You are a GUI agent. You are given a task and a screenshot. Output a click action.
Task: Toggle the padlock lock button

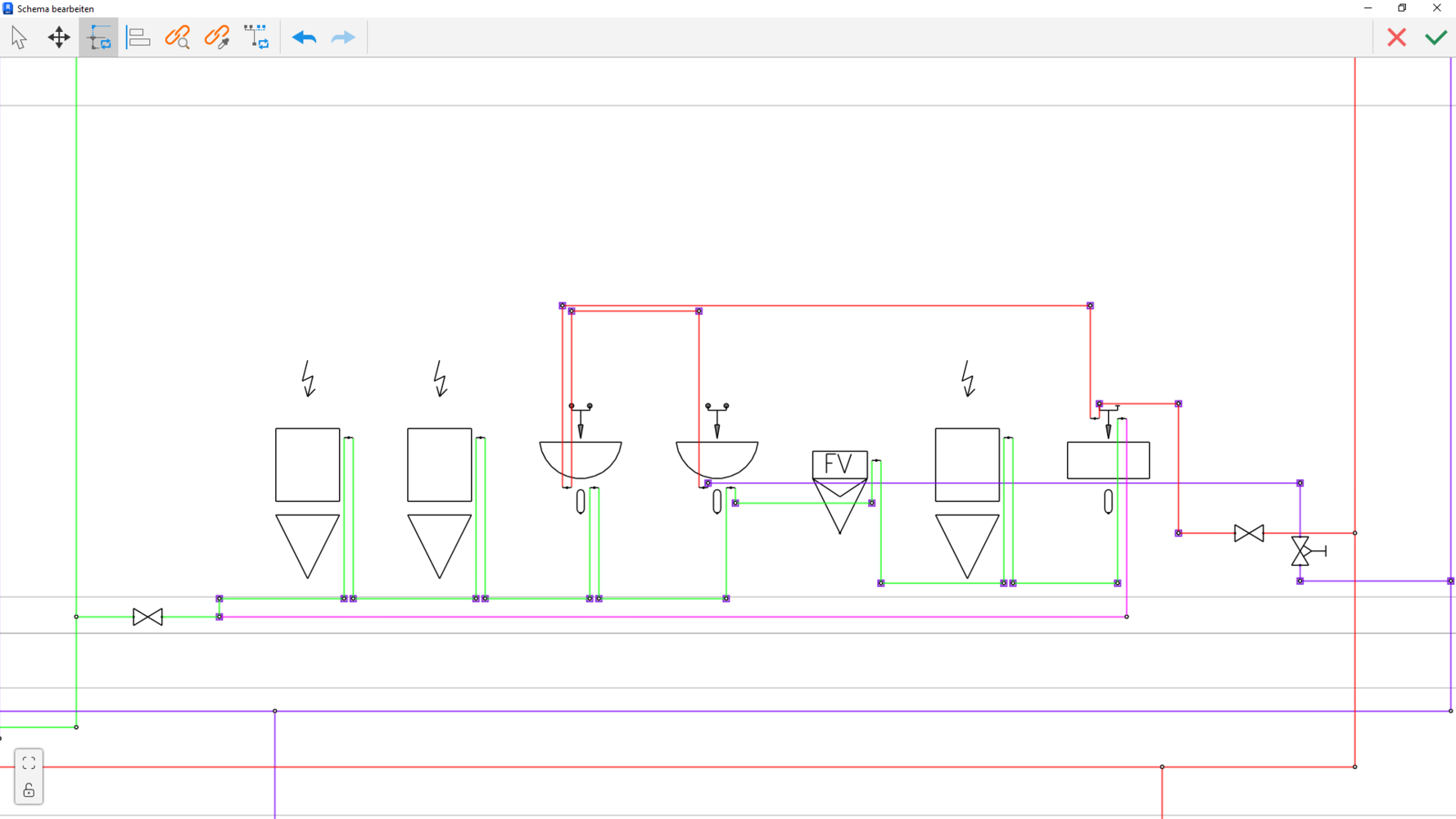[x=29, y=790]
